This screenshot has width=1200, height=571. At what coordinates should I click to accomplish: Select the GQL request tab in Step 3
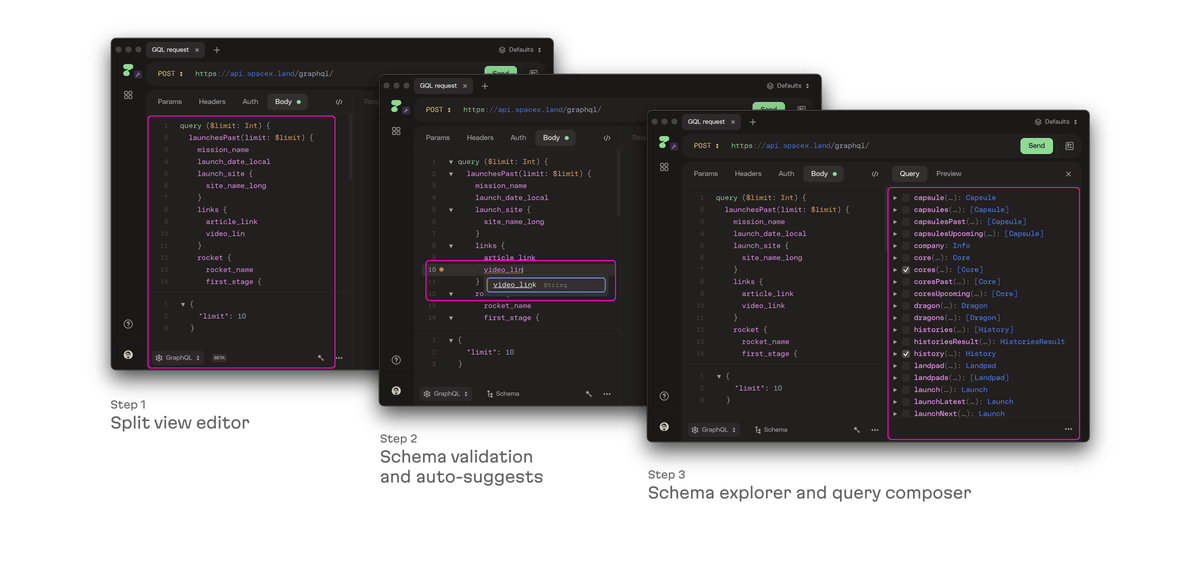pyautogui.click(x=710, y=122)
